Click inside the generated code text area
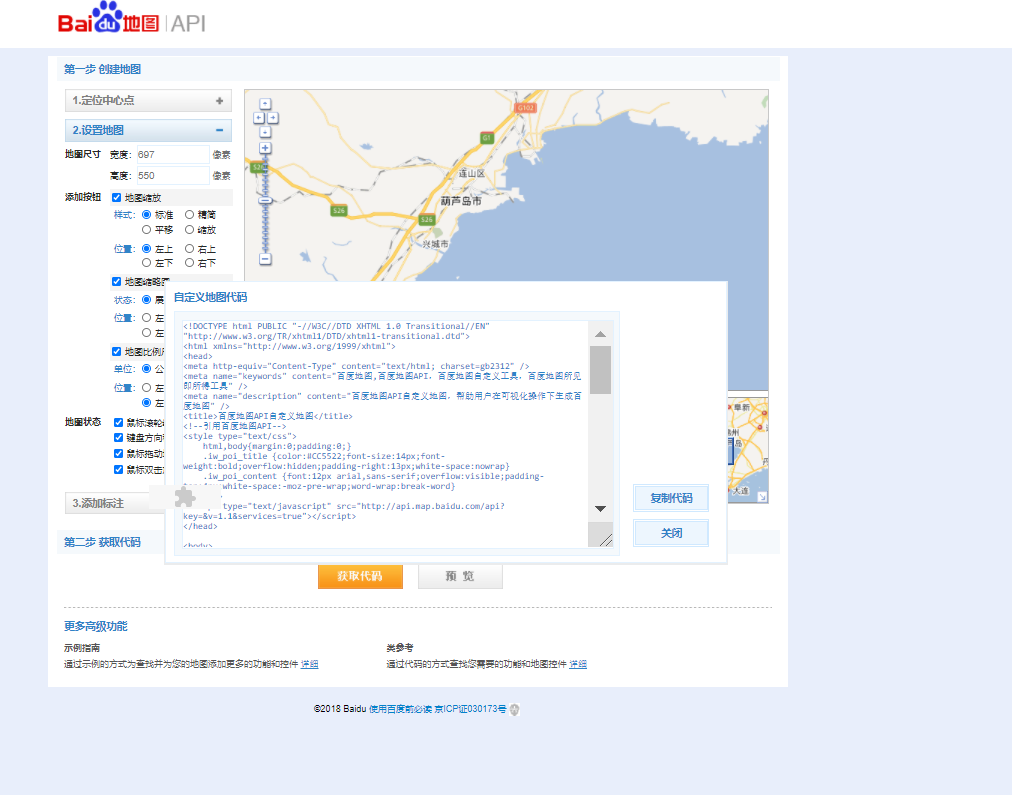 coord(385,434)
